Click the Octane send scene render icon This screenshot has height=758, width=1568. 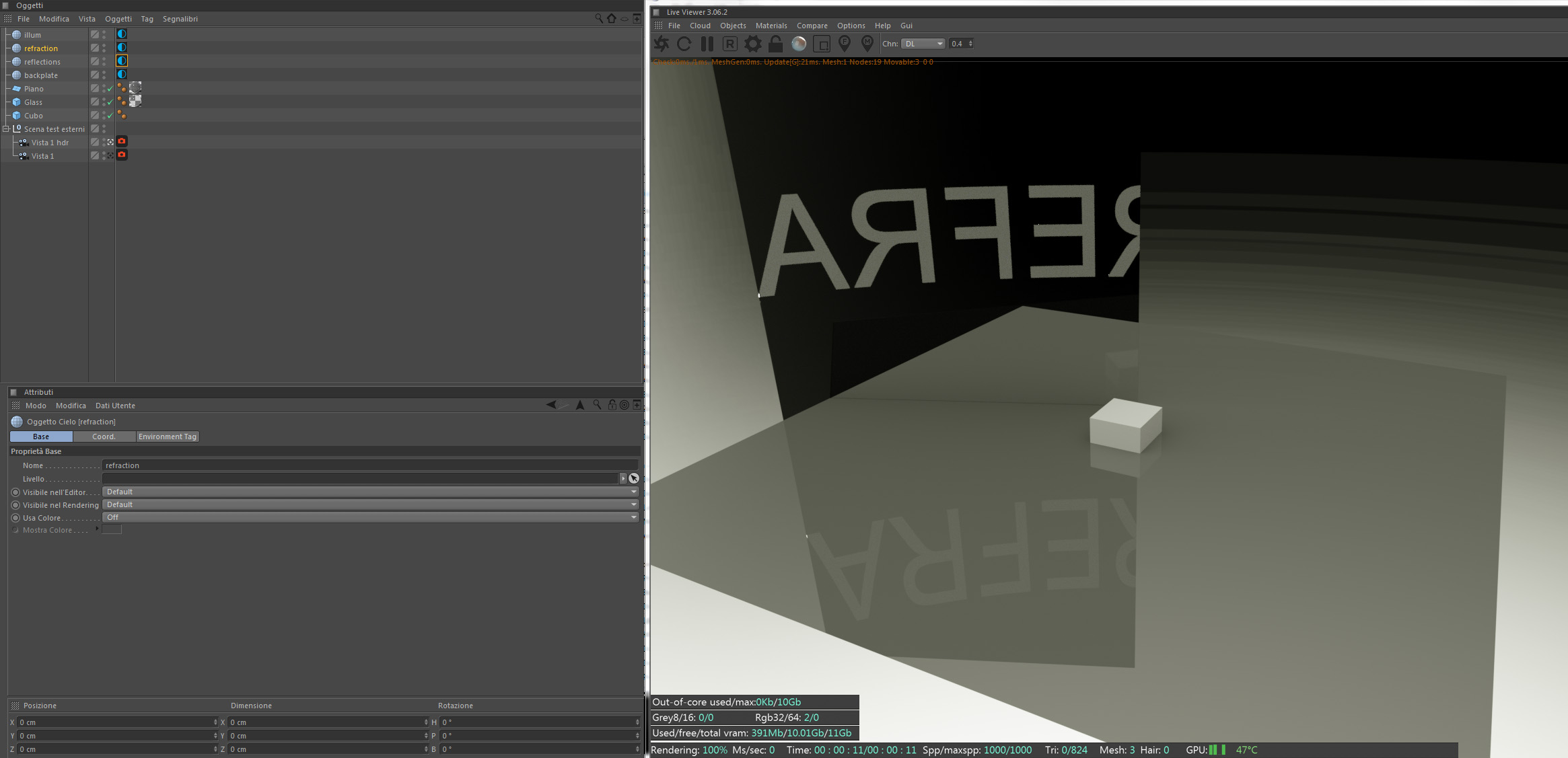[x=662, y=44]
